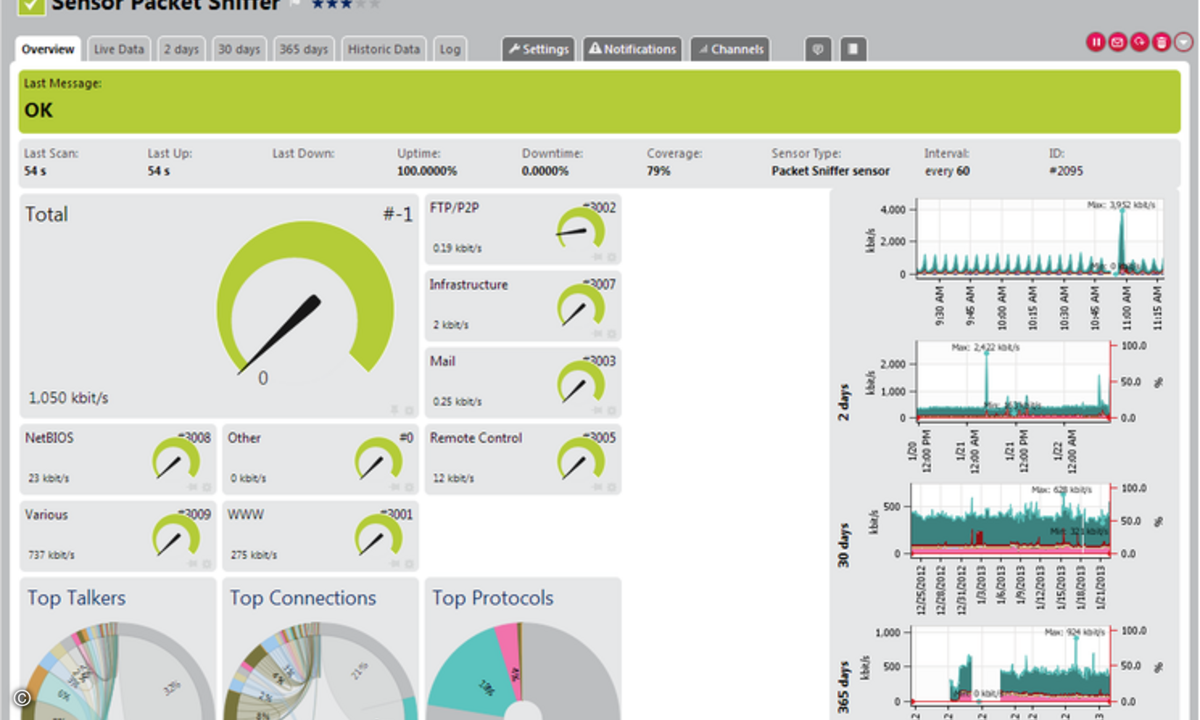
Task: Click the small settings icon in Various box
Action: tap(207, 565)
